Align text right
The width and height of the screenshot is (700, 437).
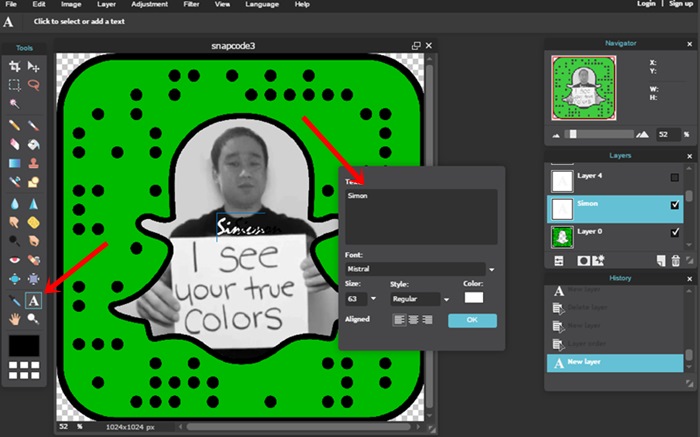427,320
